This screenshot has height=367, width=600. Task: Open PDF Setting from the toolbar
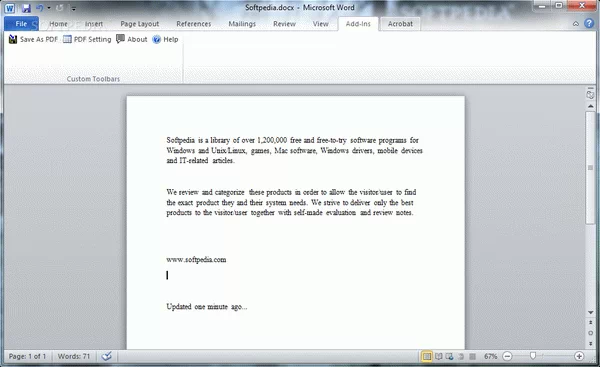click(x=87, y=39)
